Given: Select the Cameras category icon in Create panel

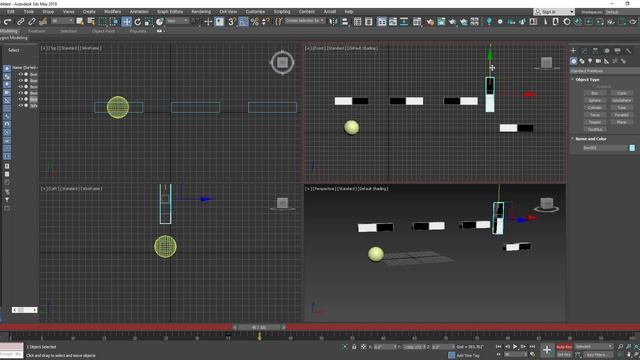Looking at the screenshot, I should 598,61.
